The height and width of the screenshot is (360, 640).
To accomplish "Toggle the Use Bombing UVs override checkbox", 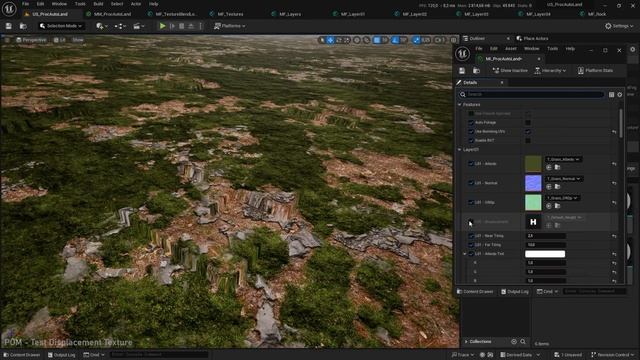I will (x=471, y=131).
